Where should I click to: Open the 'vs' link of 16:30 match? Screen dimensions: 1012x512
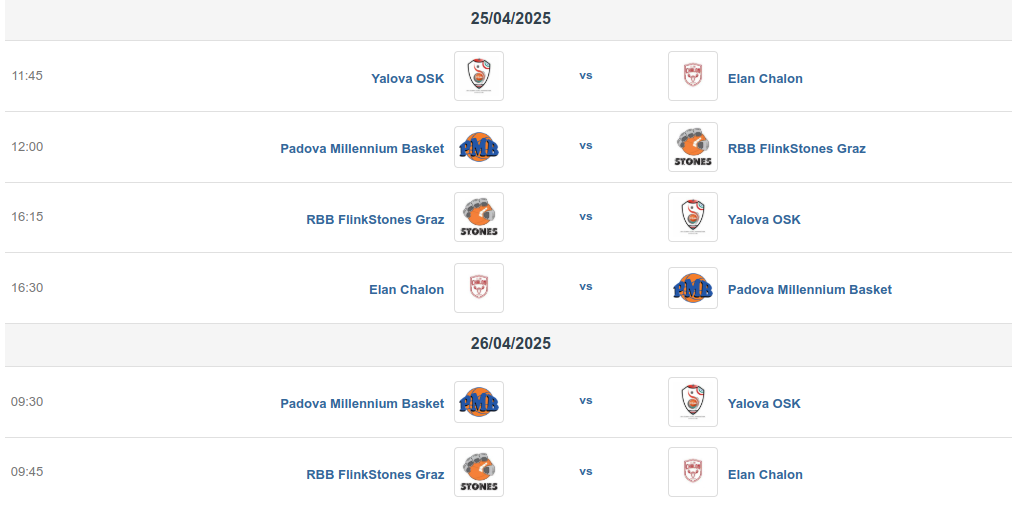(x=586, y=286)
